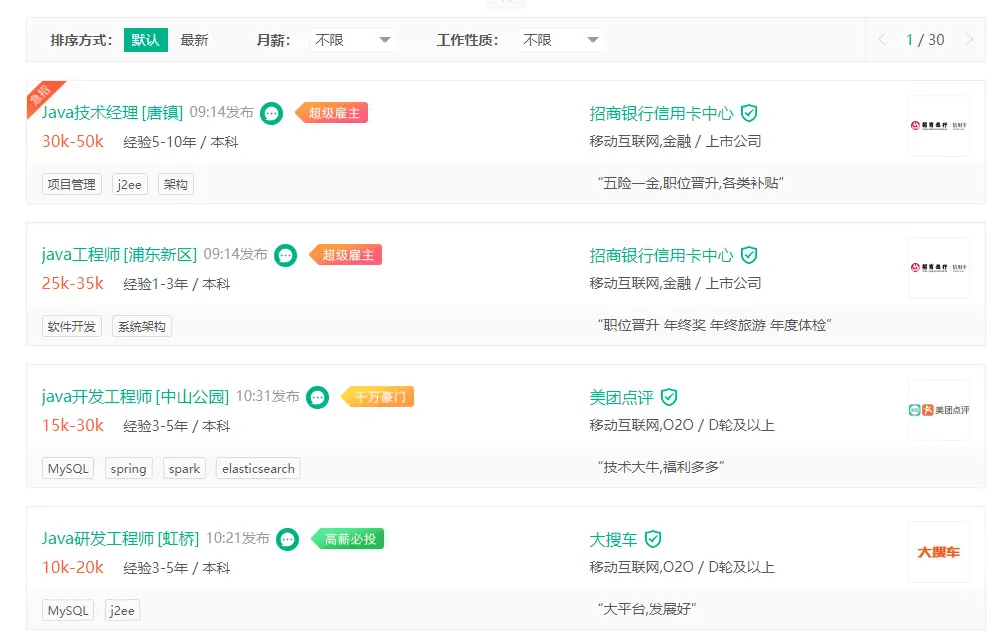
Task: Click 移动互联网,O2O / D轮及以上 under 美团点评
Action: (682, 426)
